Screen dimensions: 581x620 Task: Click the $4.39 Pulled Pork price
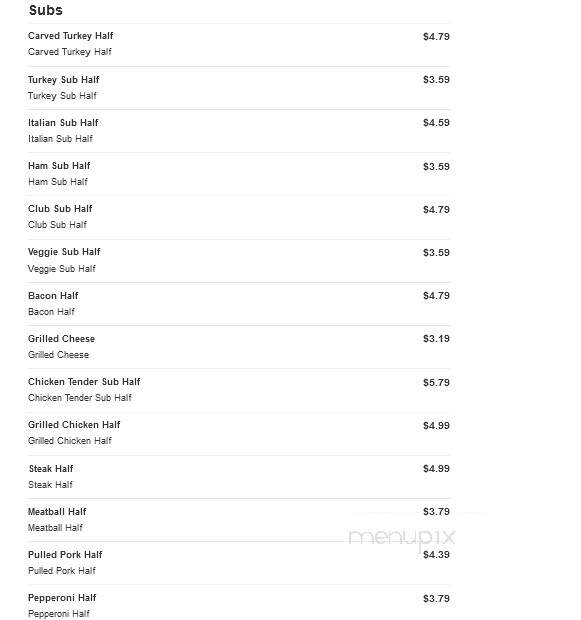click(x=436, y=555)
